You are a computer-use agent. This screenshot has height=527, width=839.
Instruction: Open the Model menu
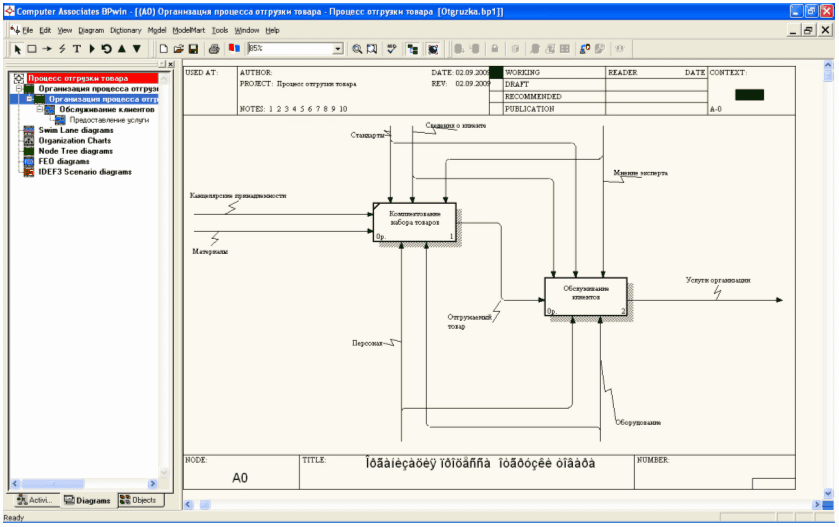click(x=157, y=30)
